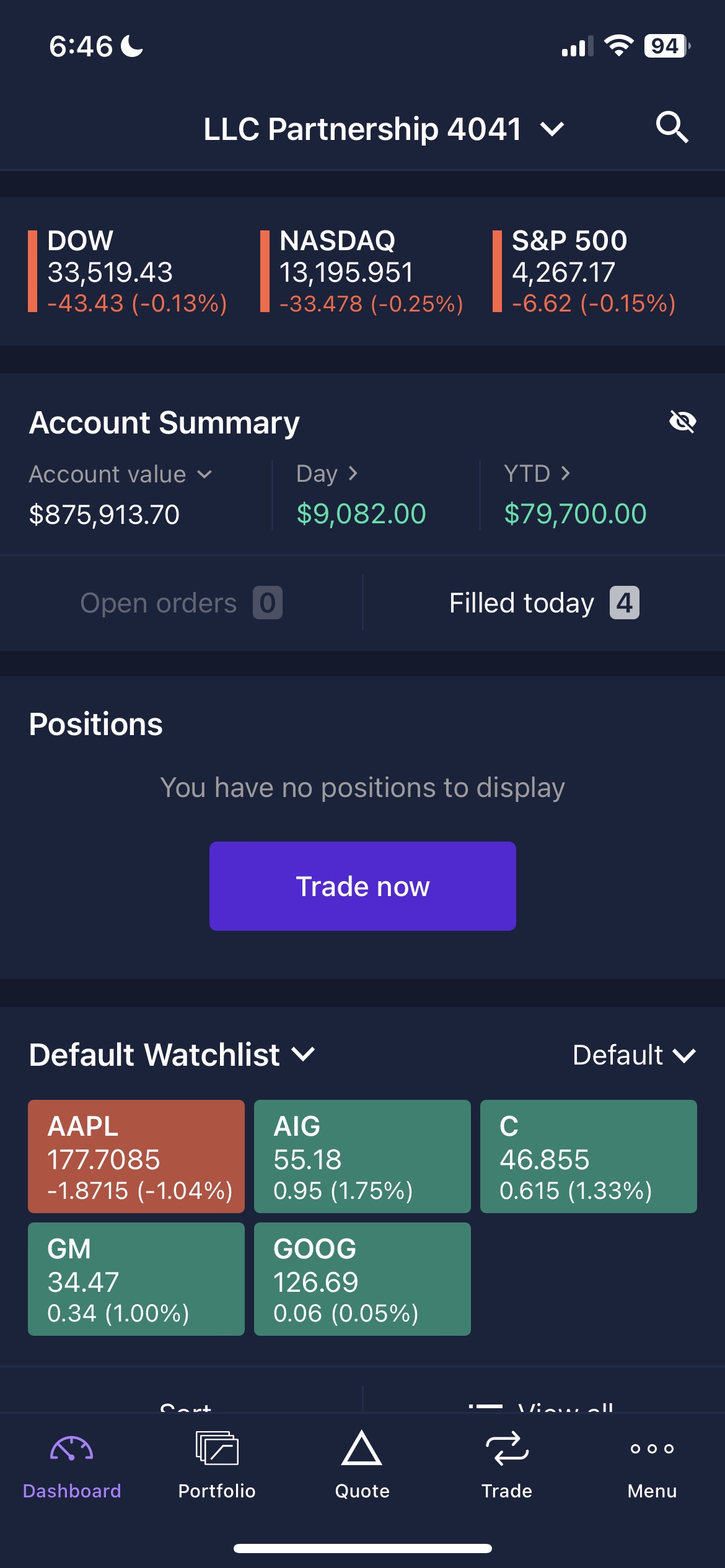The width and height of the screenshot is (725, 1568).
Task: Open YTD gain details
Action: click(x=537, y=474)
